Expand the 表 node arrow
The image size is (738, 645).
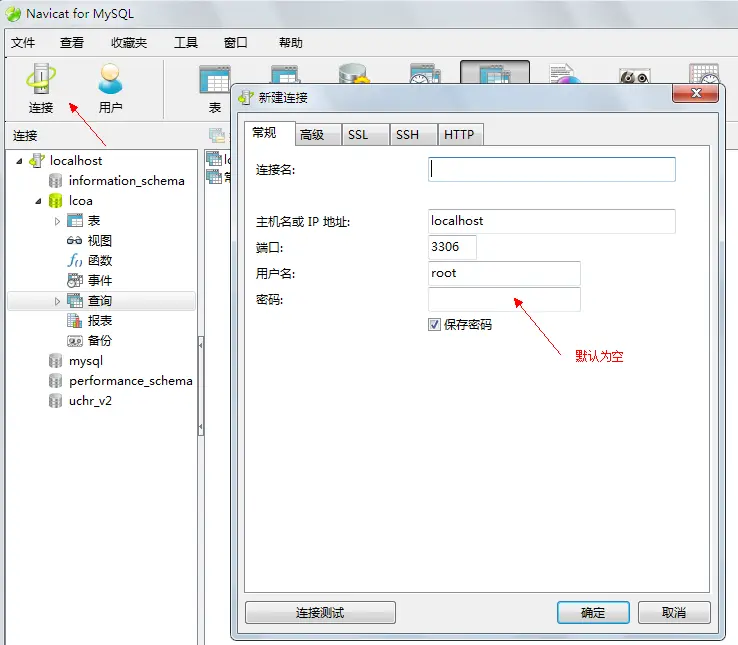click(57, 221)
